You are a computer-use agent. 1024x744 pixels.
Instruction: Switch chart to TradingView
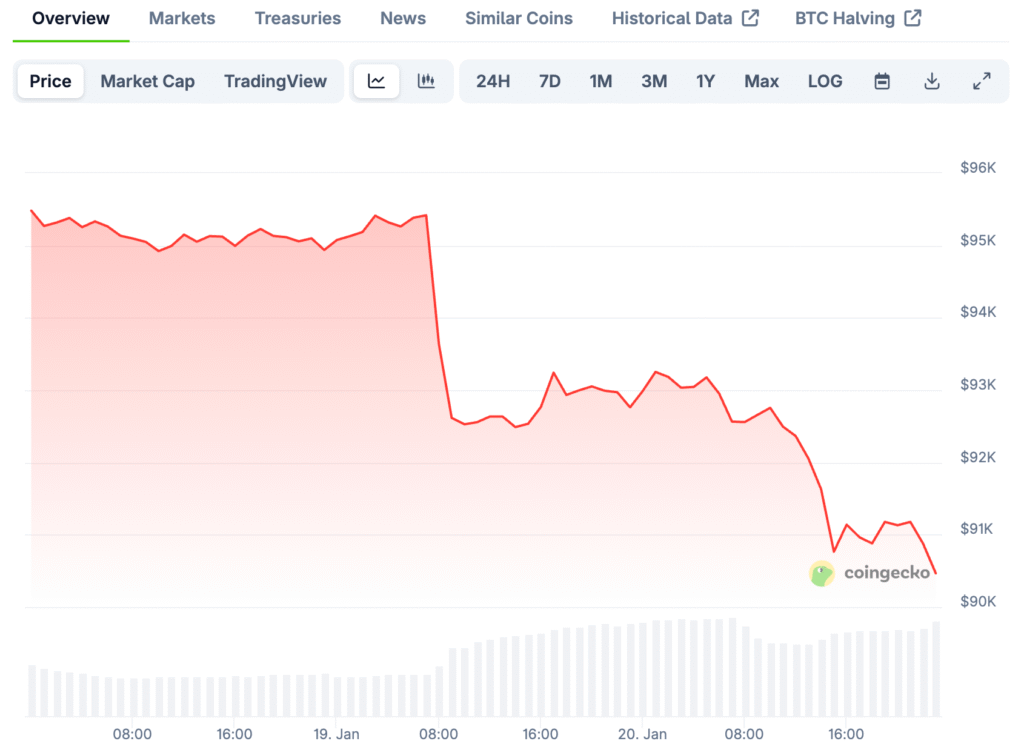(275, 82)
